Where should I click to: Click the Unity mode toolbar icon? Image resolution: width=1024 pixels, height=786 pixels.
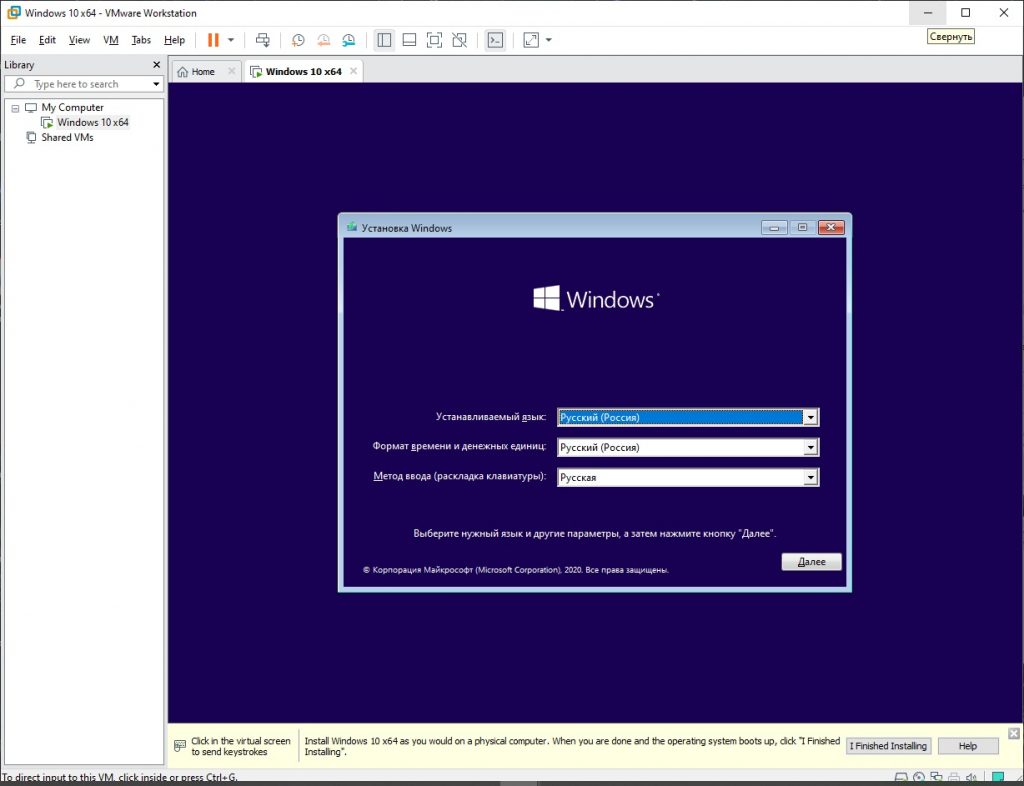pyautogui.click(x=459, y=40)
